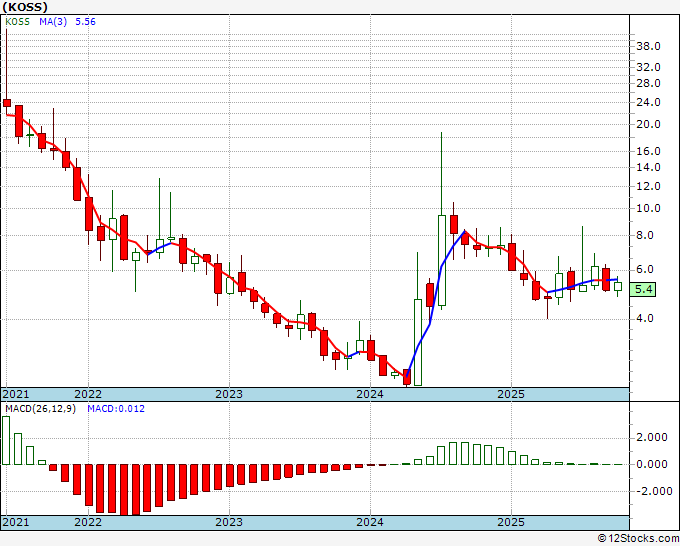Click the tallest green candlestick in mid-2024

coord(441,260)
